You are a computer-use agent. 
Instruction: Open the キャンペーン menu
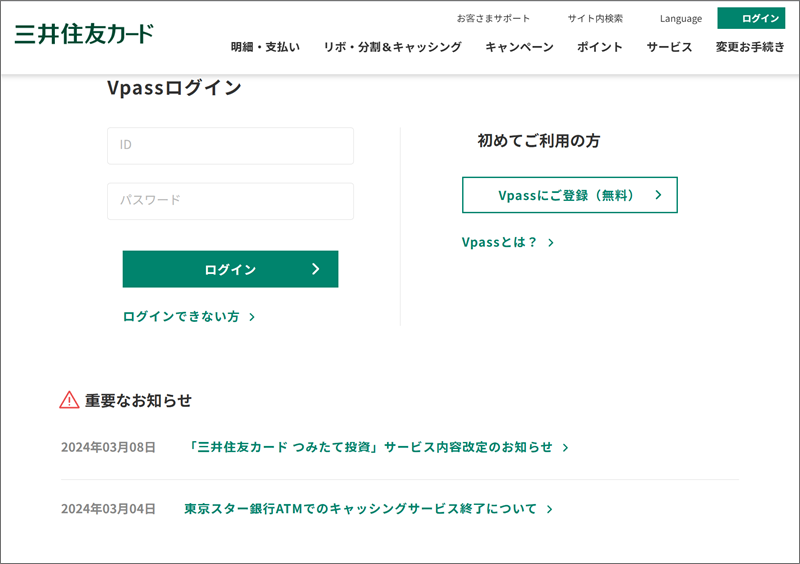[x=519, y=47]
